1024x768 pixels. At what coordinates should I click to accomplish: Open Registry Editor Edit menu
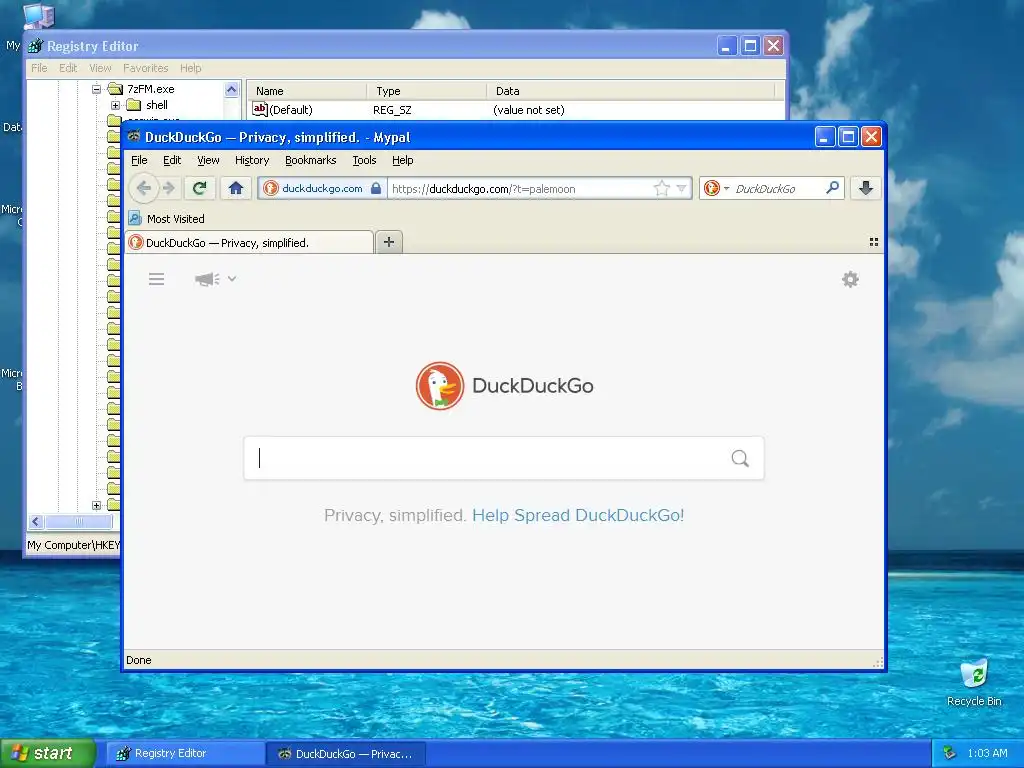click(x=68, y=68)
